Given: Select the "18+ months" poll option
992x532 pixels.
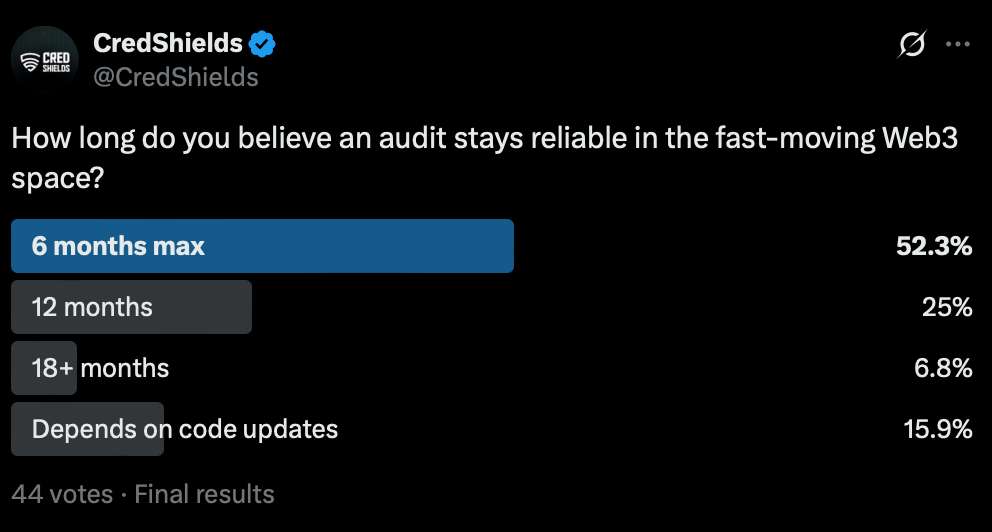Looking at the screenshot, I should (100, 368).
